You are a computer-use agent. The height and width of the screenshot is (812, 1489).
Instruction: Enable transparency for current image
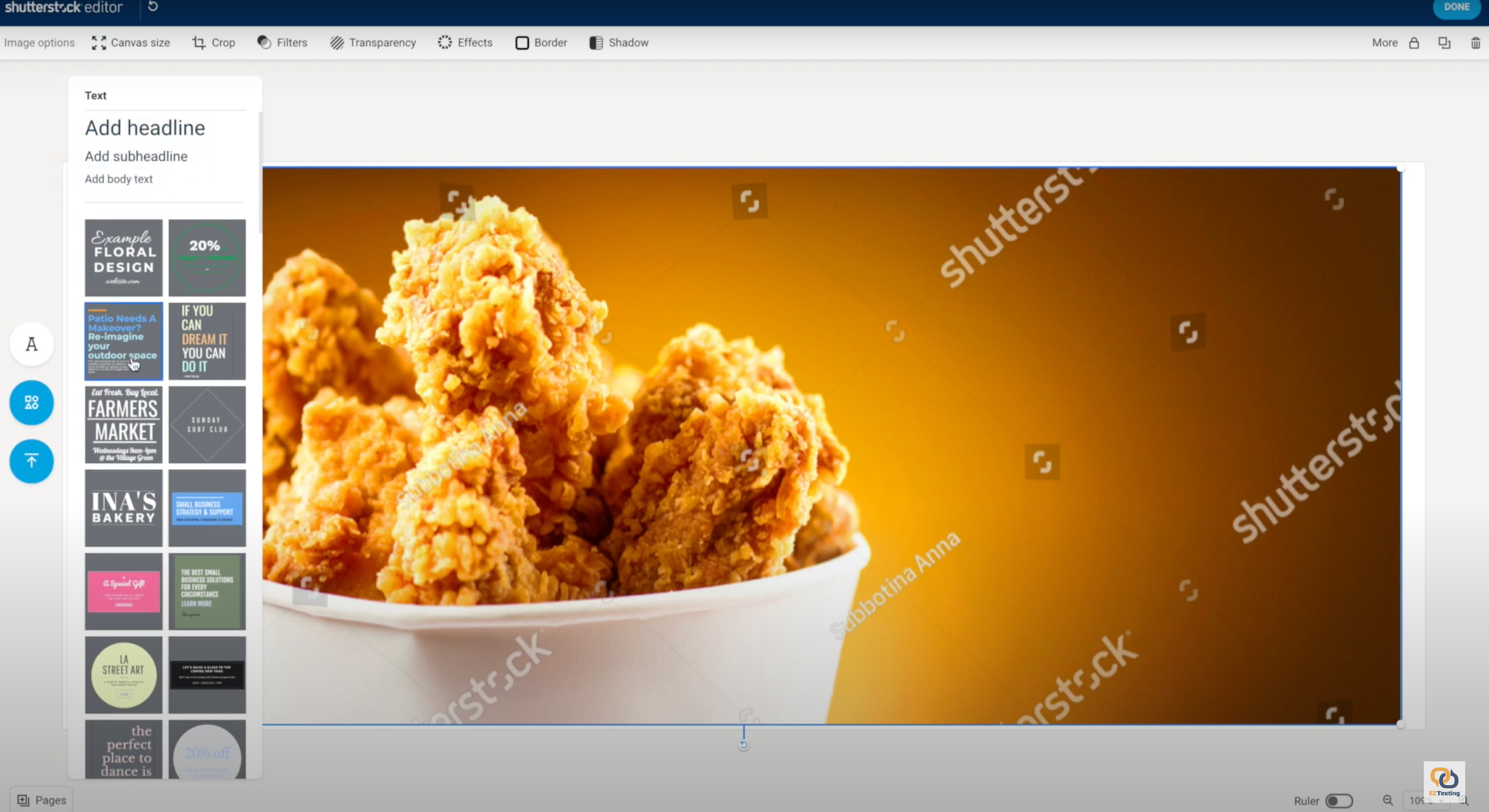pos(373,42)
